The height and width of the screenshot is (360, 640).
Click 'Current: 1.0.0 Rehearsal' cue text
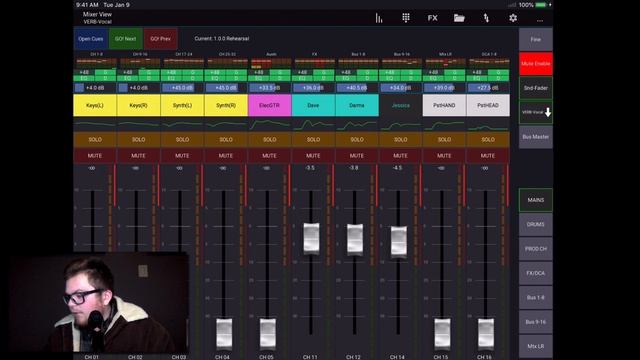(222, 38)
